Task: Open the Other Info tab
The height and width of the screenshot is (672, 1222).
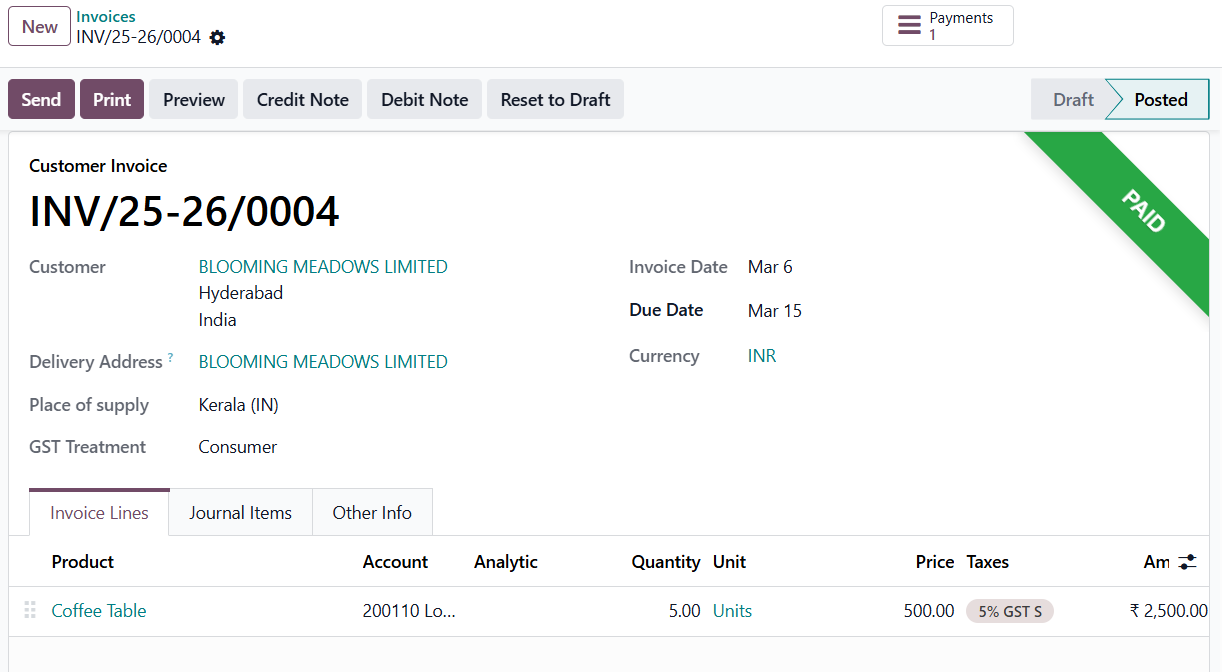Action: 372,512
